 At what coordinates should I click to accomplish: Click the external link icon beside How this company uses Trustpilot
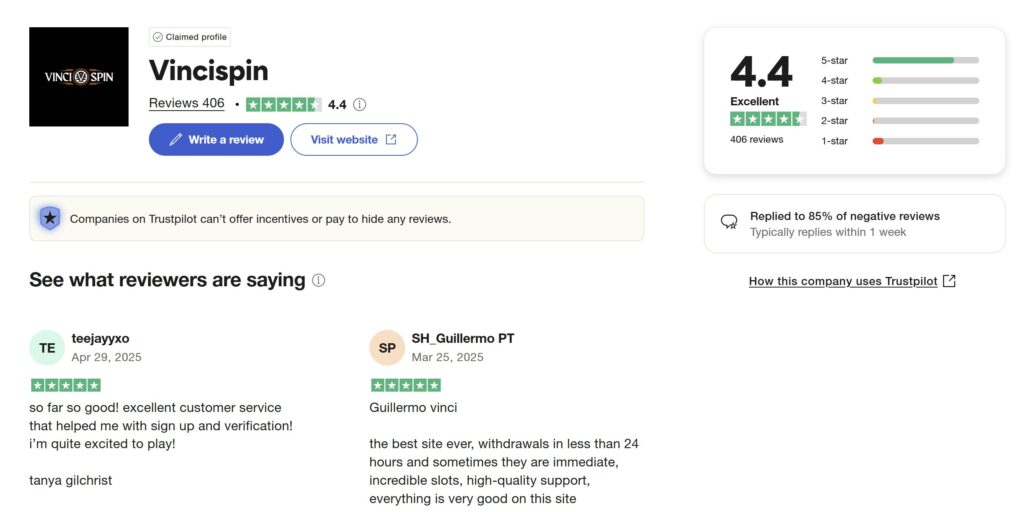(x=950, y=281)
